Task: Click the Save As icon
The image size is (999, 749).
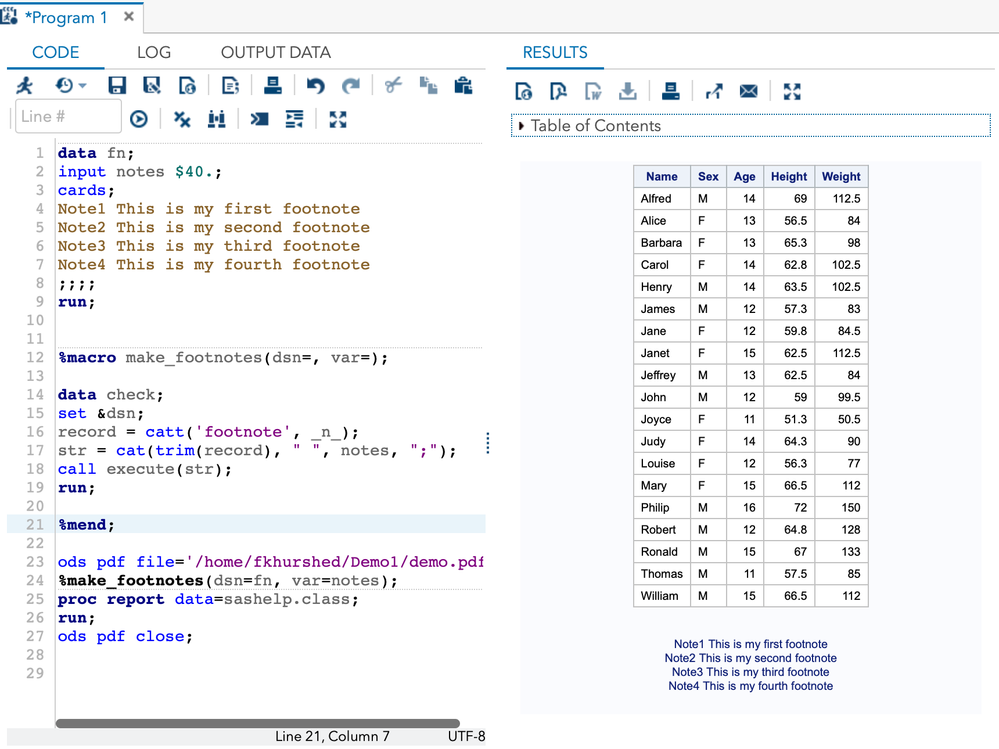Action: (x=152, y=86)
